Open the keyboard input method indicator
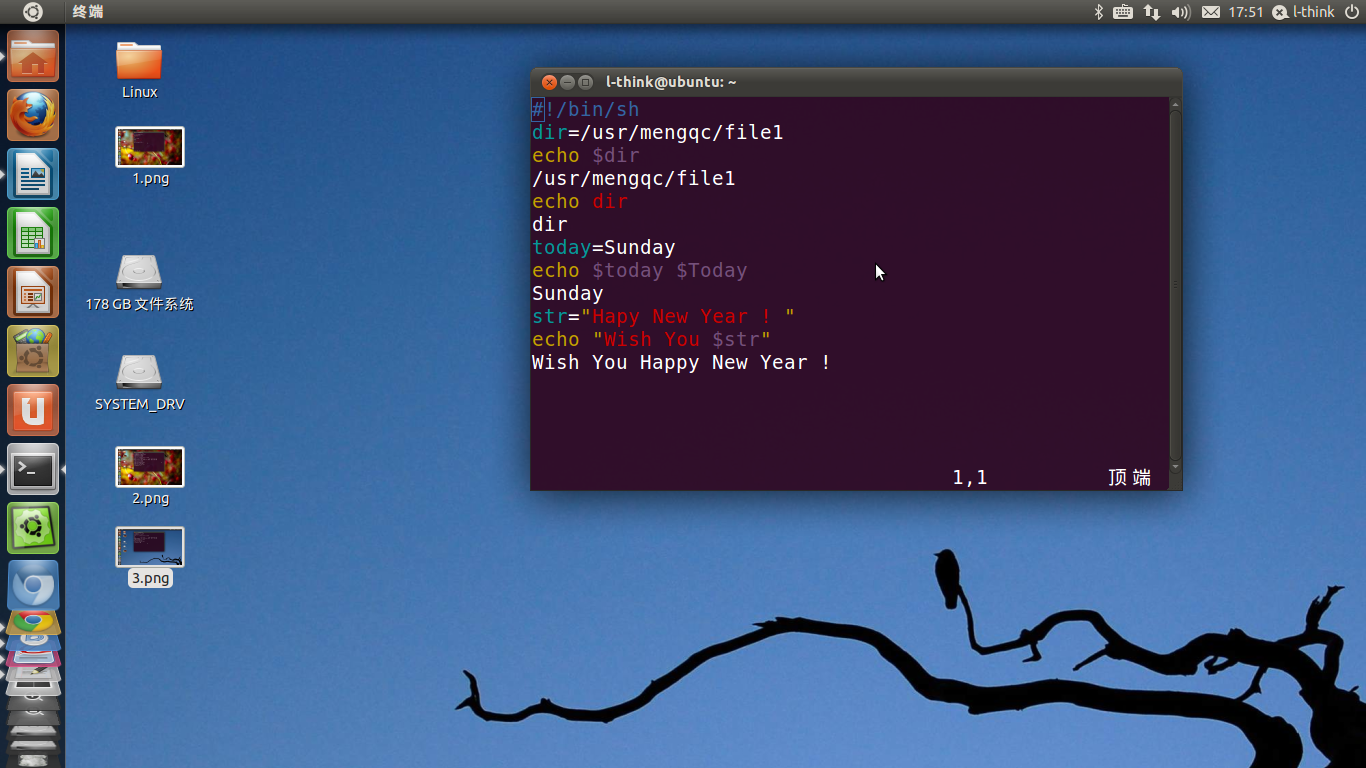 pyautogui.click(x=1123, y=12)
